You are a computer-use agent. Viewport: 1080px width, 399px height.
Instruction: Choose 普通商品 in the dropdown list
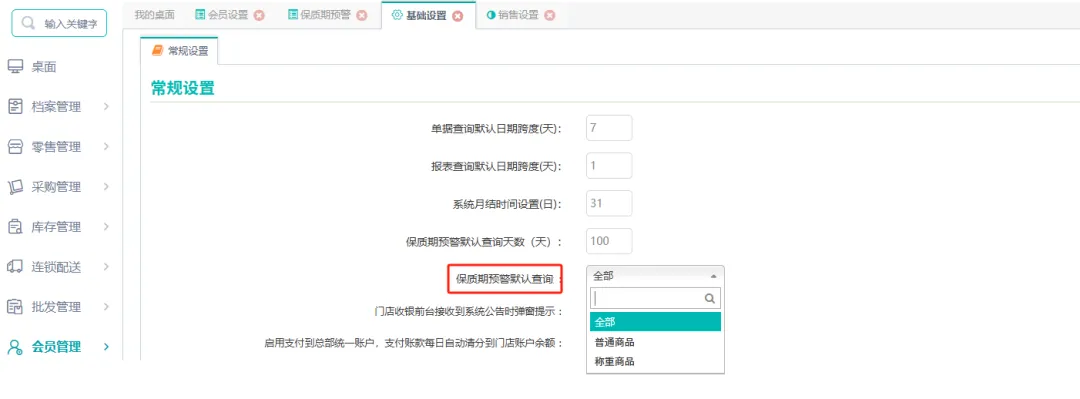click(x=655, y=342)
